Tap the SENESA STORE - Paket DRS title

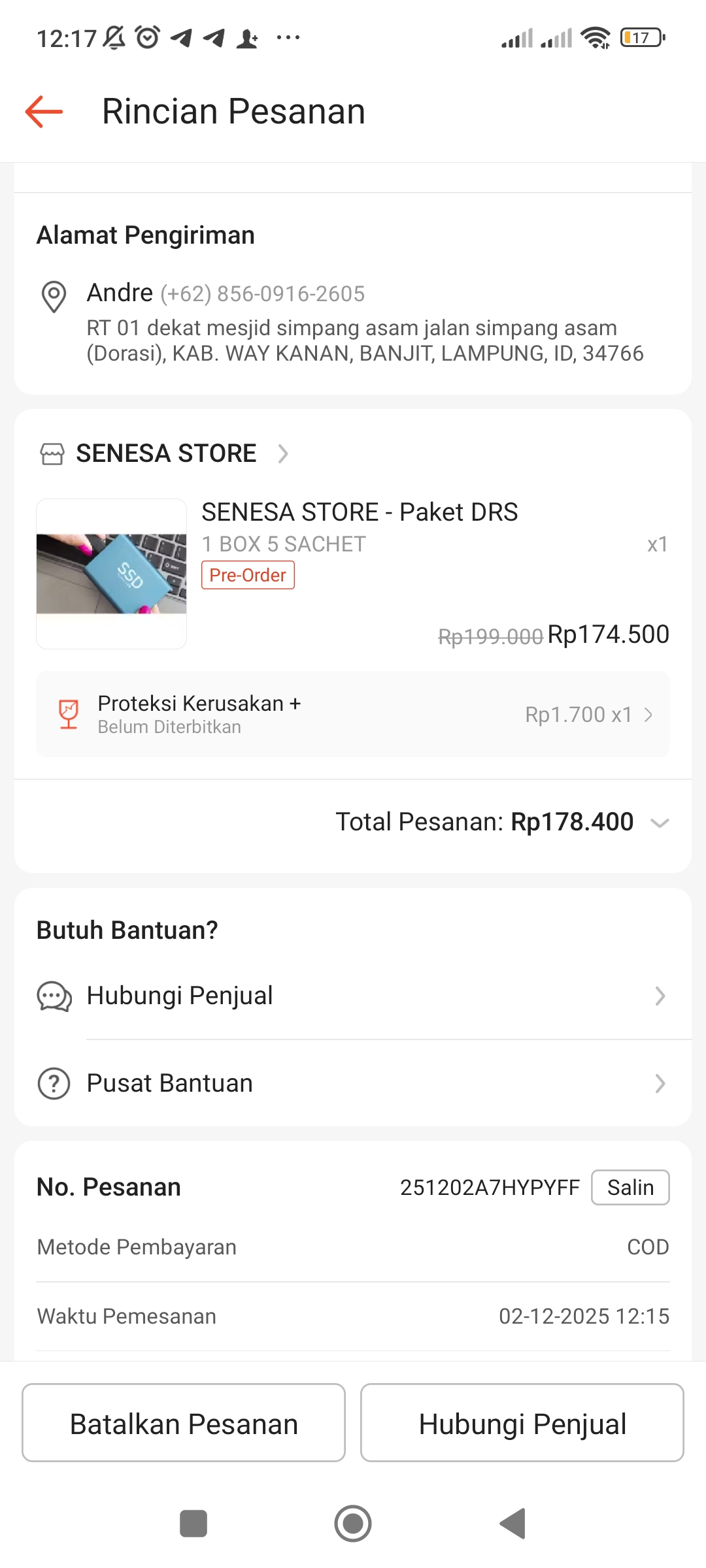[360, 512]
